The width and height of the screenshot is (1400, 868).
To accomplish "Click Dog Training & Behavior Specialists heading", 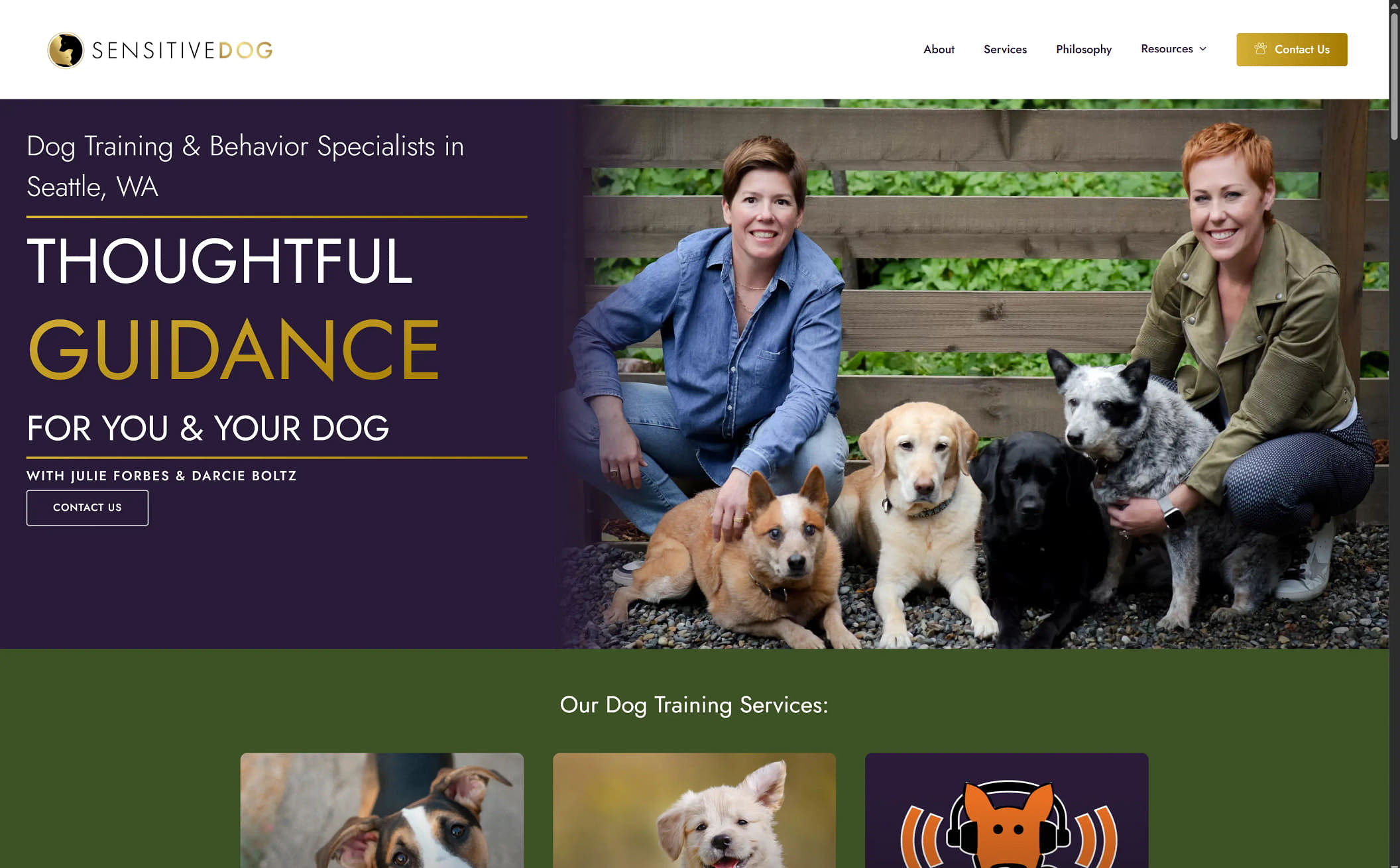I will [x=245, y=166].
